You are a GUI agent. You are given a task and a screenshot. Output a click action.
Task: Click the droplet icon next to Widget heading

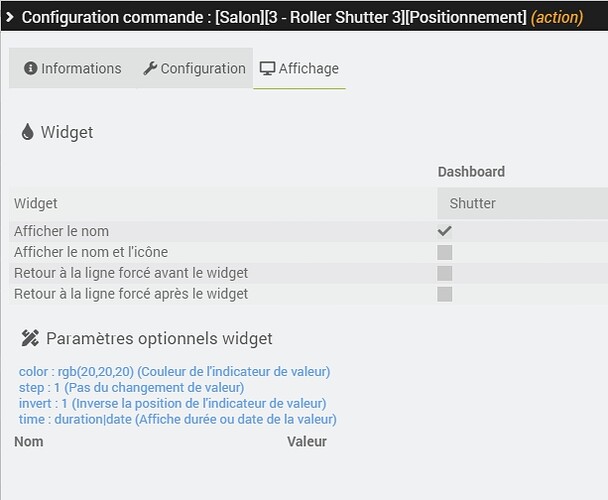27,132
